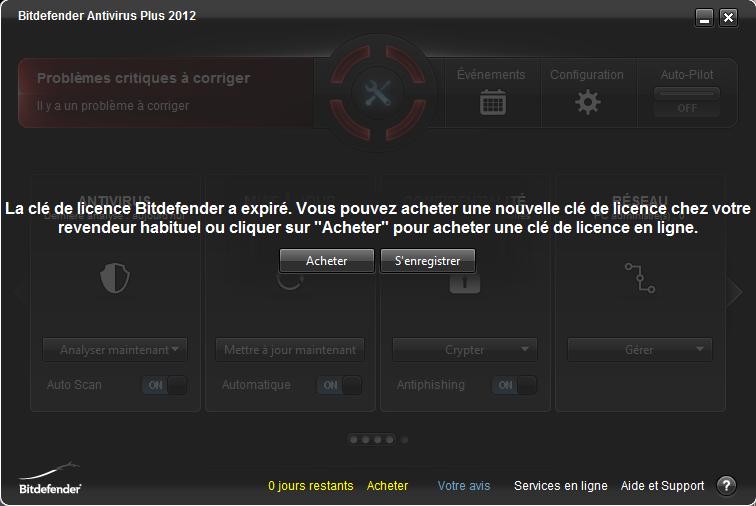Expand the Crypter dropdown
The image size is (756, 506).
(x=465, y=349)
